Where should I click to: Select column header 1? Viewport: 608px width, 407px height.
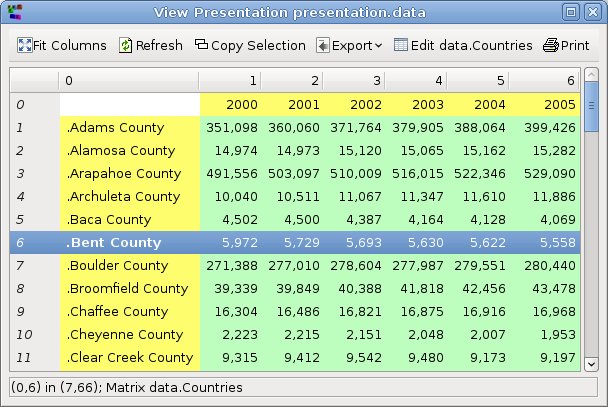tap(230, 81)
